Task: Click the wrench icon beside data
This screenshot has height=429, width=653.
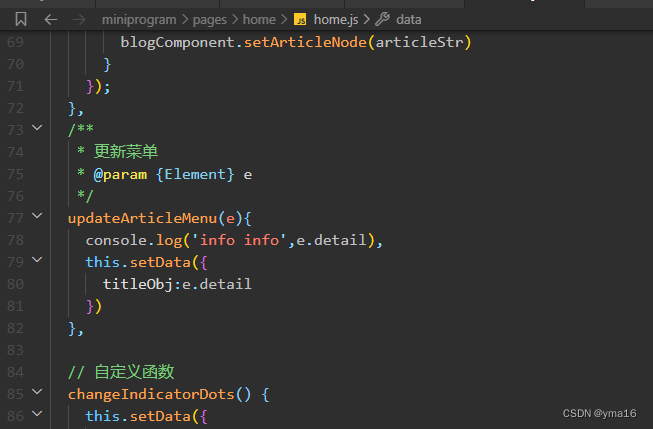Action: [x=382, y=19]
